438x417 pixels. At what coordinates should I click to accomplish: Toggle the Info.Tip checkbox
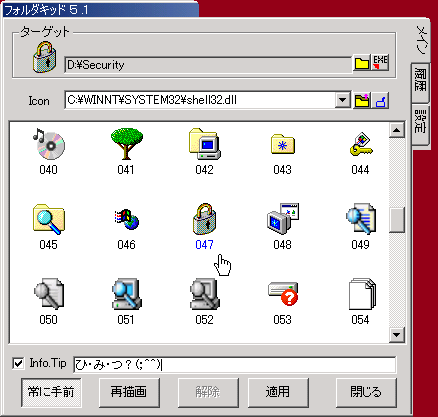click(x=18, y=363)
